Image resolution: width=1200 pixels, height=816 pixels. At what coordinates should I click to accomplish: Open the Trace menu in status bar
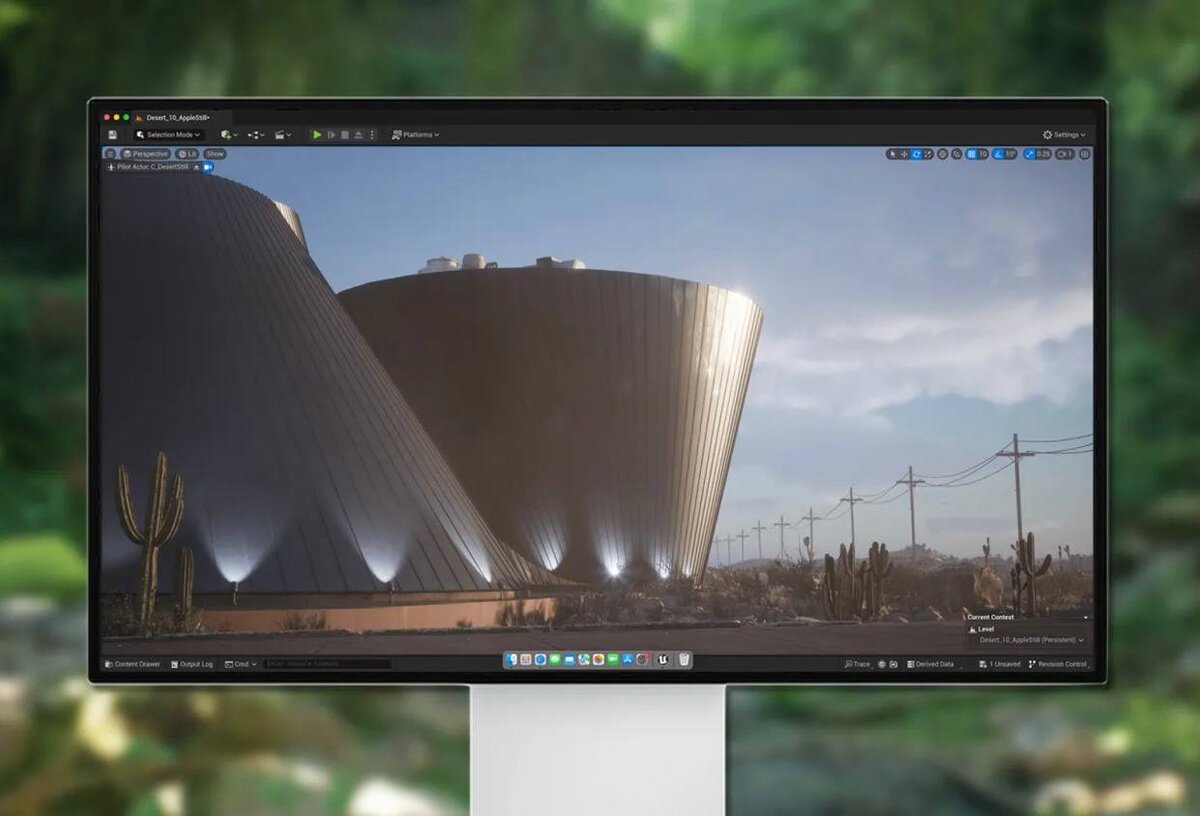click(857, 664)
